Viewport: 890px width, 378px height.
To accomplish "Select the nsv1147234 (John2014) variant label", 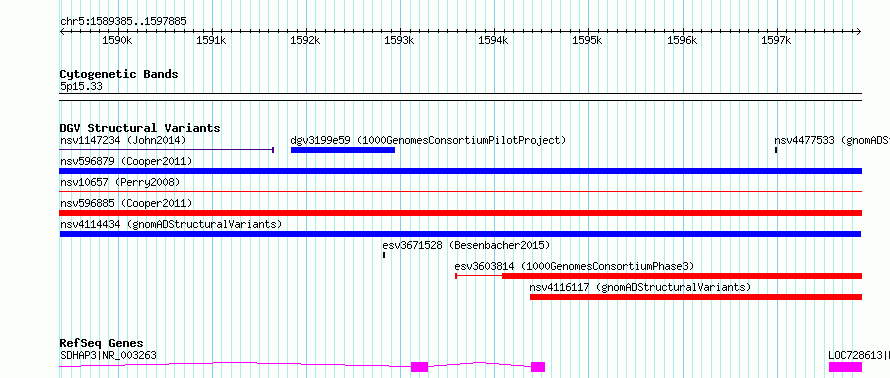I will (x=123, y=140).
